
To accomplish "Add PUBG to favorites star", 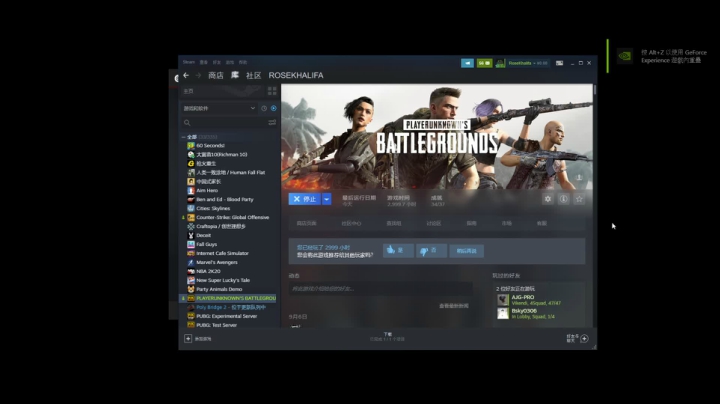I will tap(579, 199).
